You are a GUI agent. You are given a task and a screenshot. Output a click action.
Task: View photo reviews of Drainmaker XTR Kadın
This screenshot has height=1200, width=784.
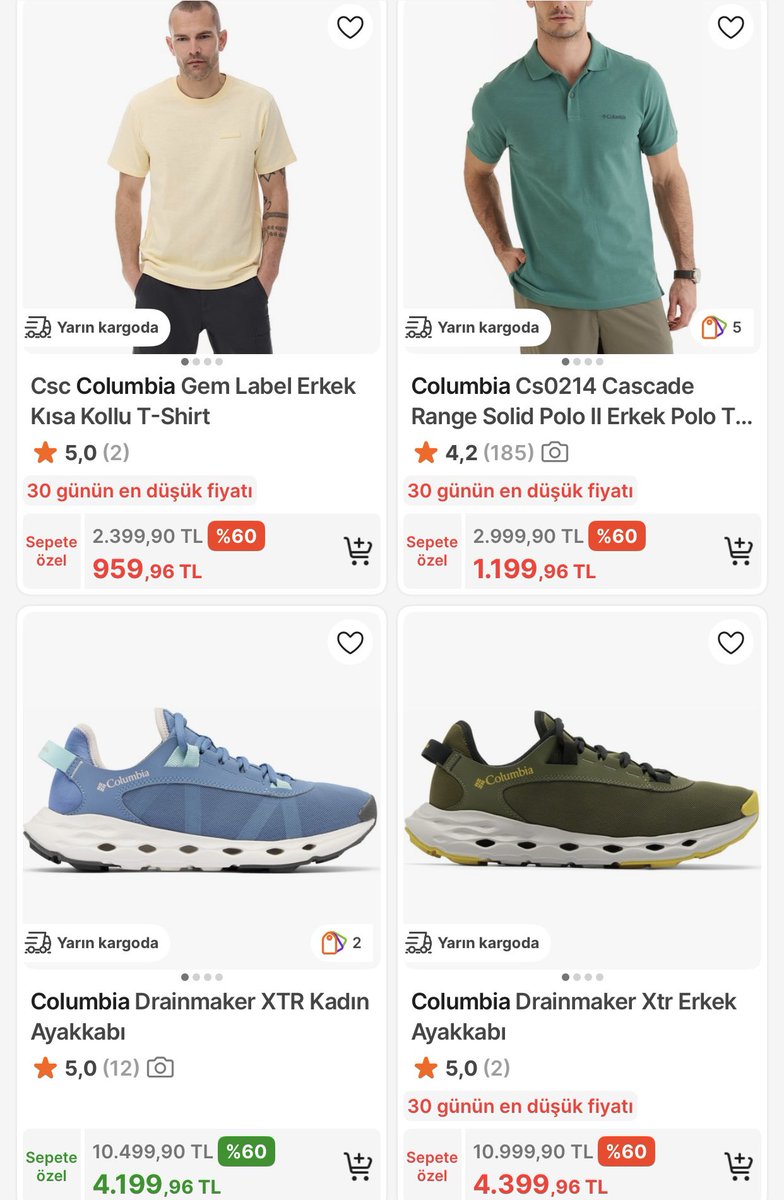click(160, 1068)
